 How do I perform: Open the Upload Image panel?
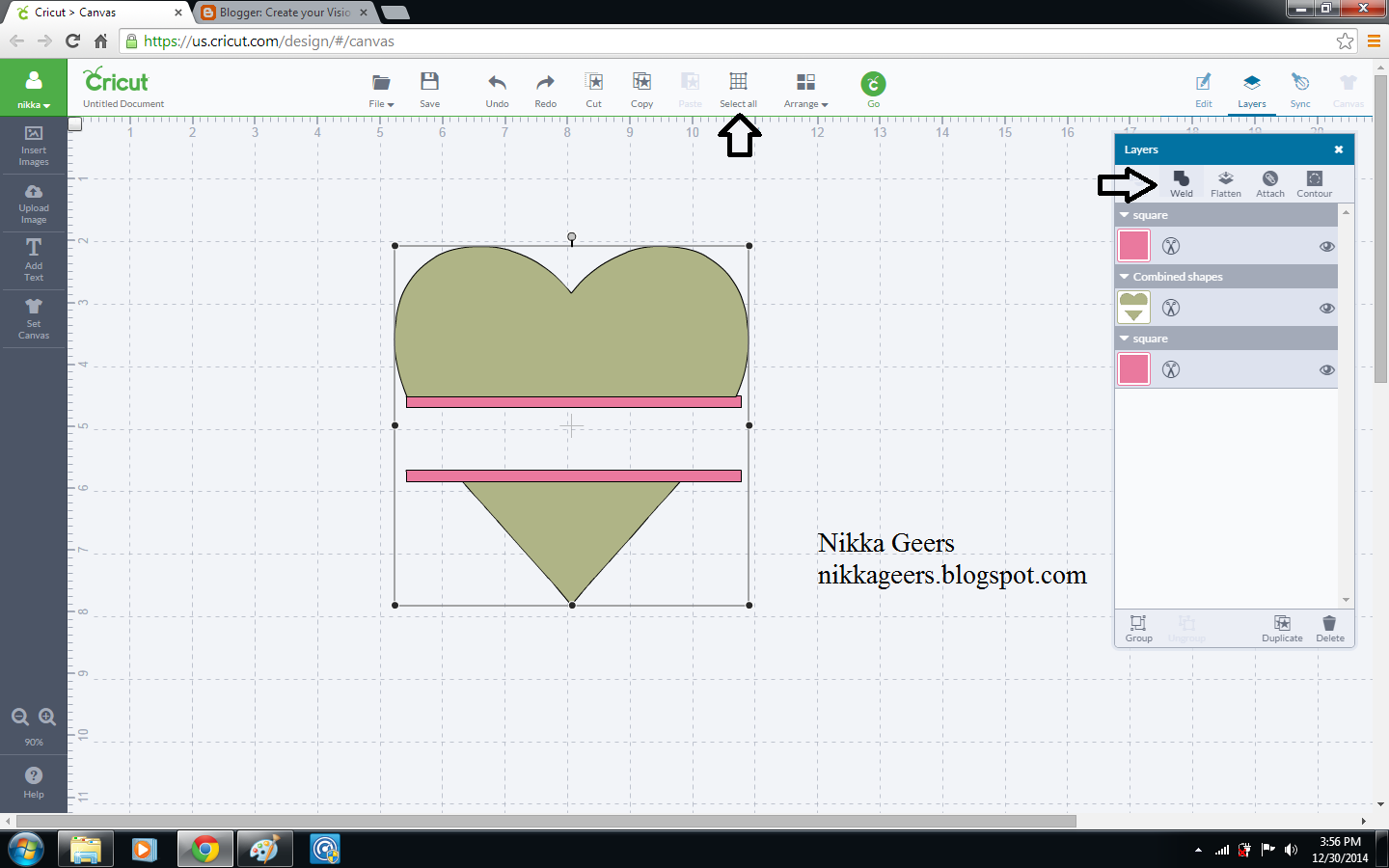pyautogui.click(x=34, y=203)
